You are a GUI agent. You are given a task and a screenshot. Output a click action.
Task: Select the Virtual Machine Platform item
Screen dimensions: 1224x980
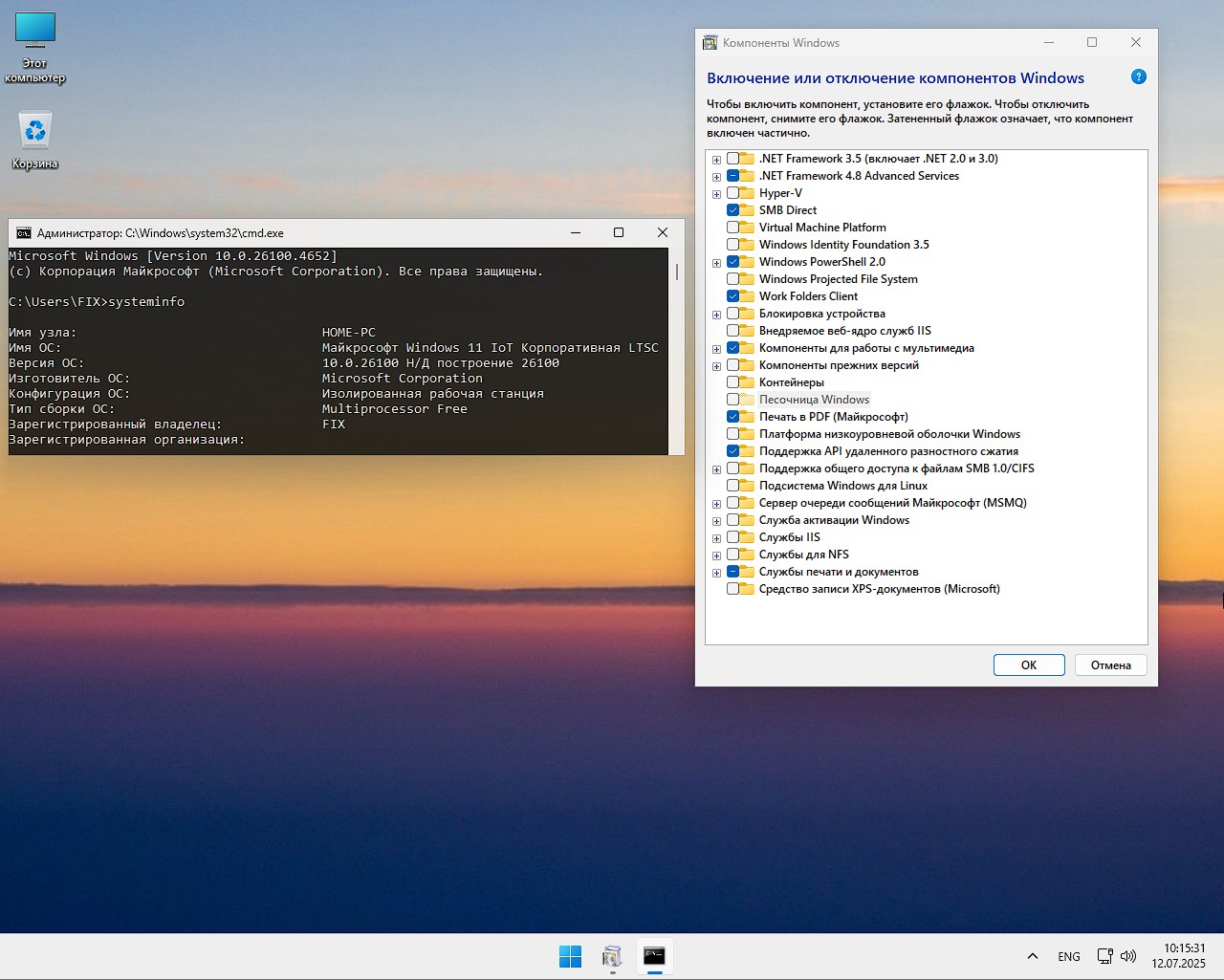pos(821,228)
